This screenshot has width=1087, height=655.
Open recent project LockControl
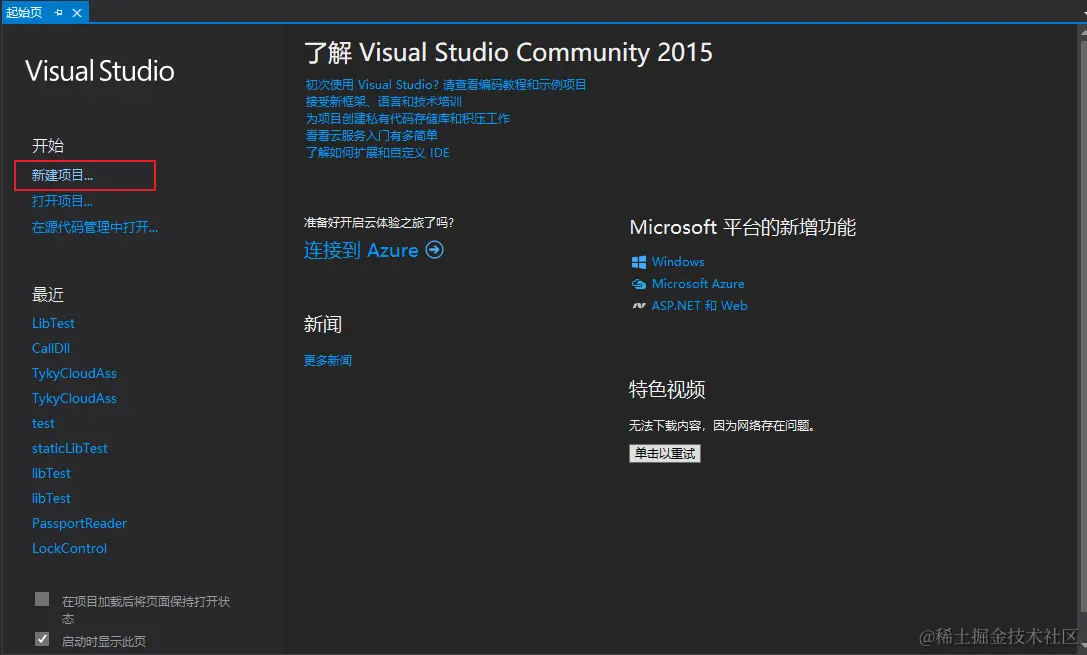point(69,548)
